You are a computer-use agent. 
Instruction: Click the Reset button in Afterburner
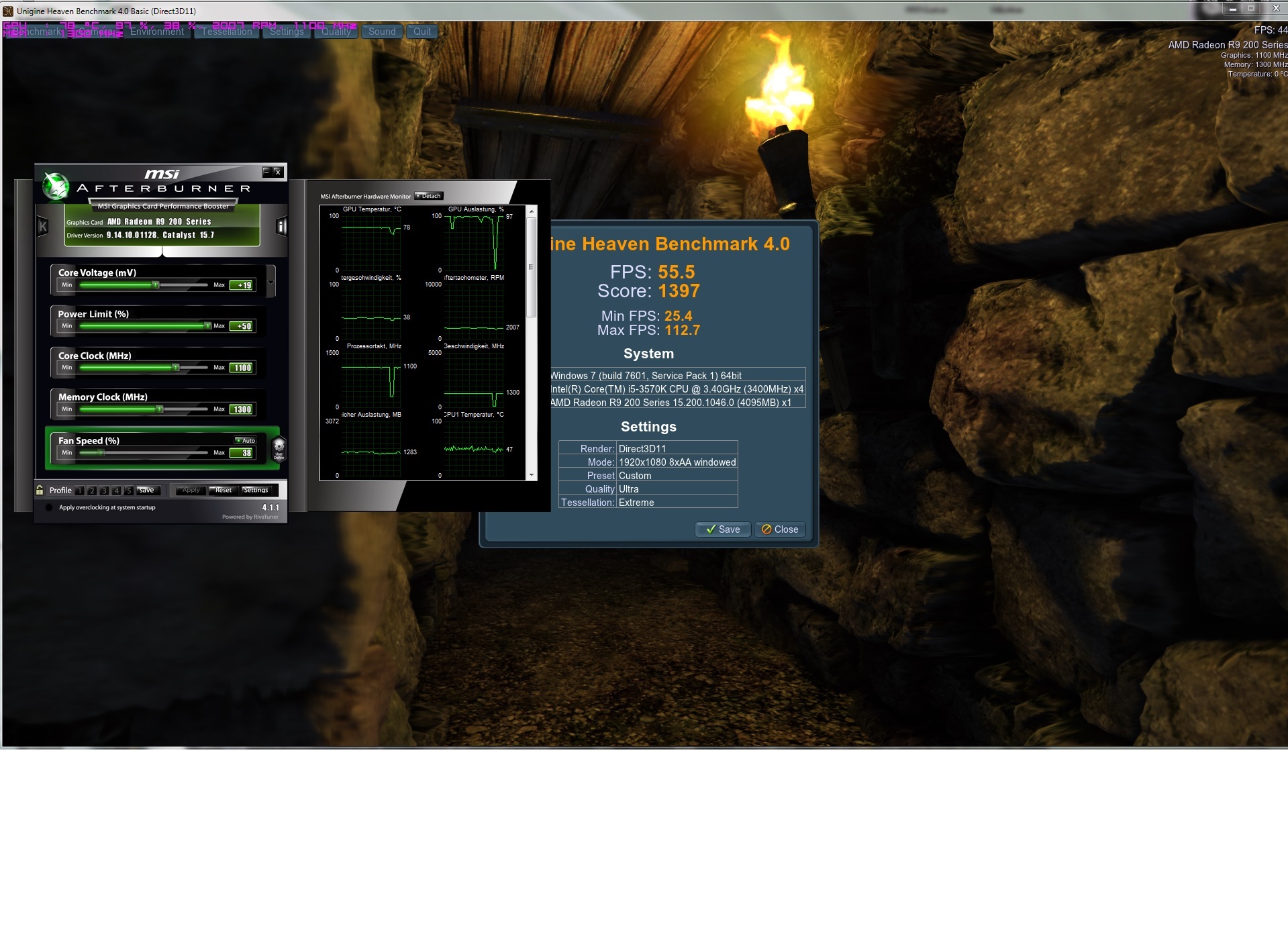coord(223,490)
